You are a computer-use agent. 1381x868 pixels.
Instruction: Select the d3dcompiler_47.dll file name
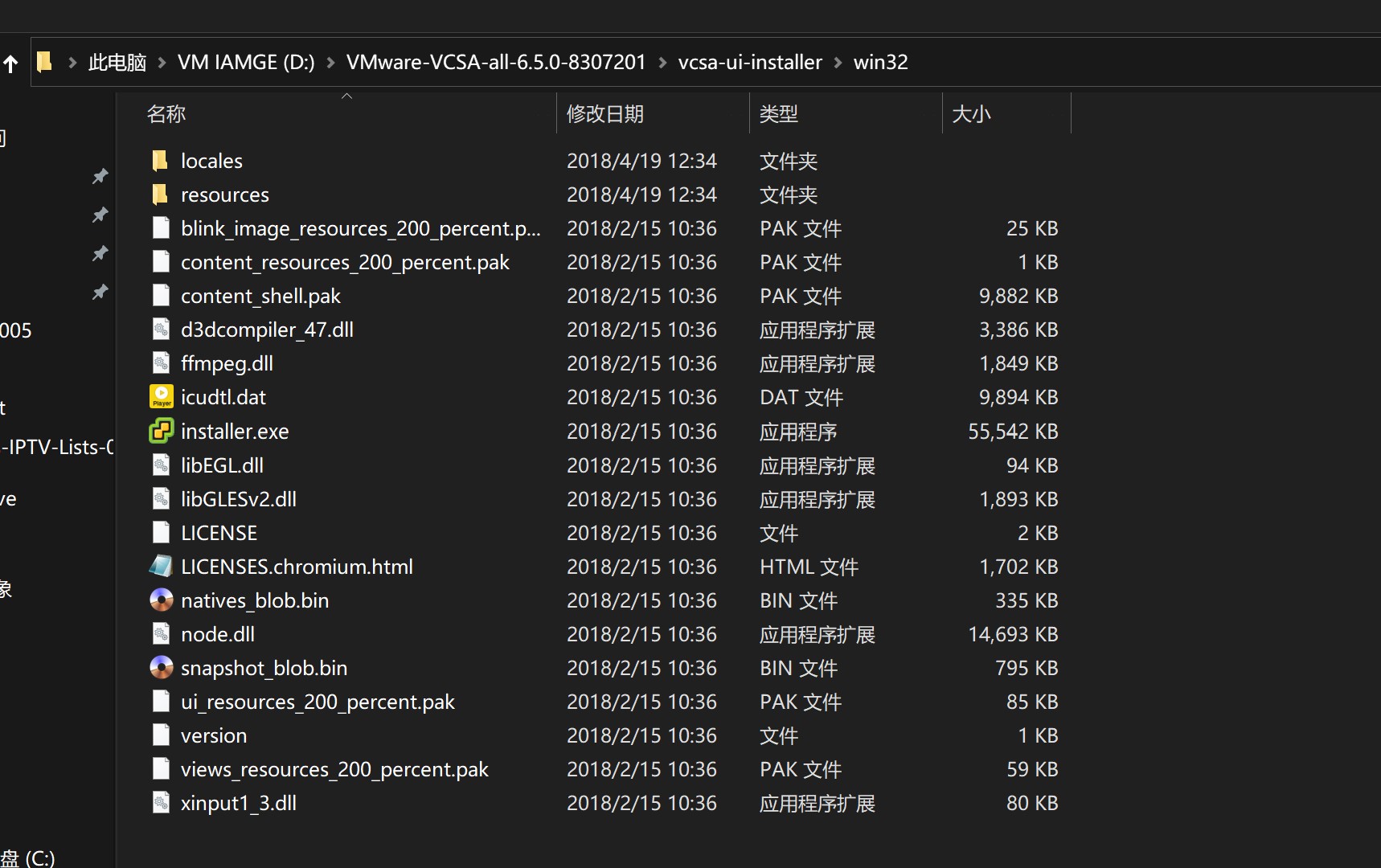(x=267, y=330)
